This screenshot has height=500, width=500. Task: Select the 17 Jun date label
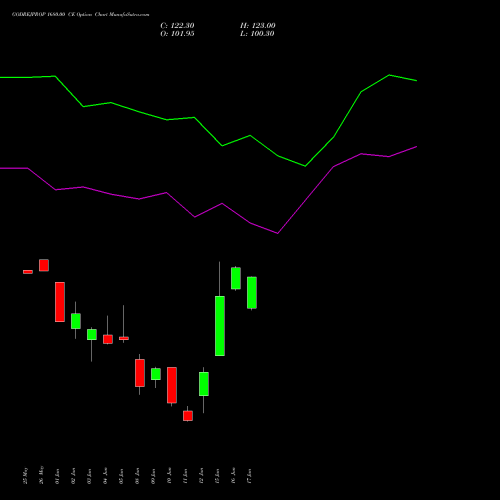pyautogui.click(x=250, y=476)
